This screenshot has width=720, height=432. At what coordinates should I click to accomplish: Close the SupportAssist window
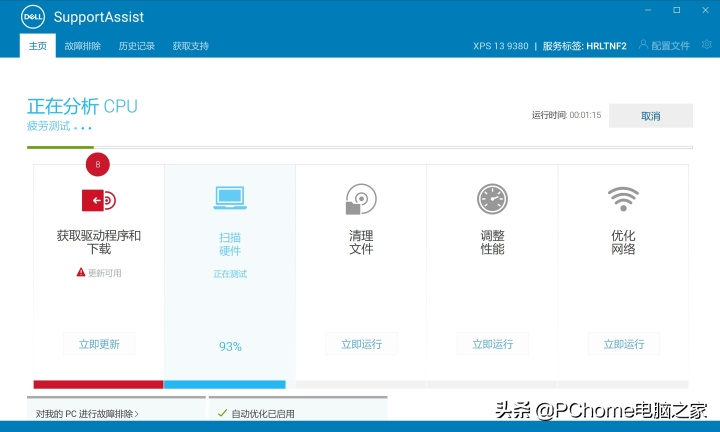click(x=705, y=10)
